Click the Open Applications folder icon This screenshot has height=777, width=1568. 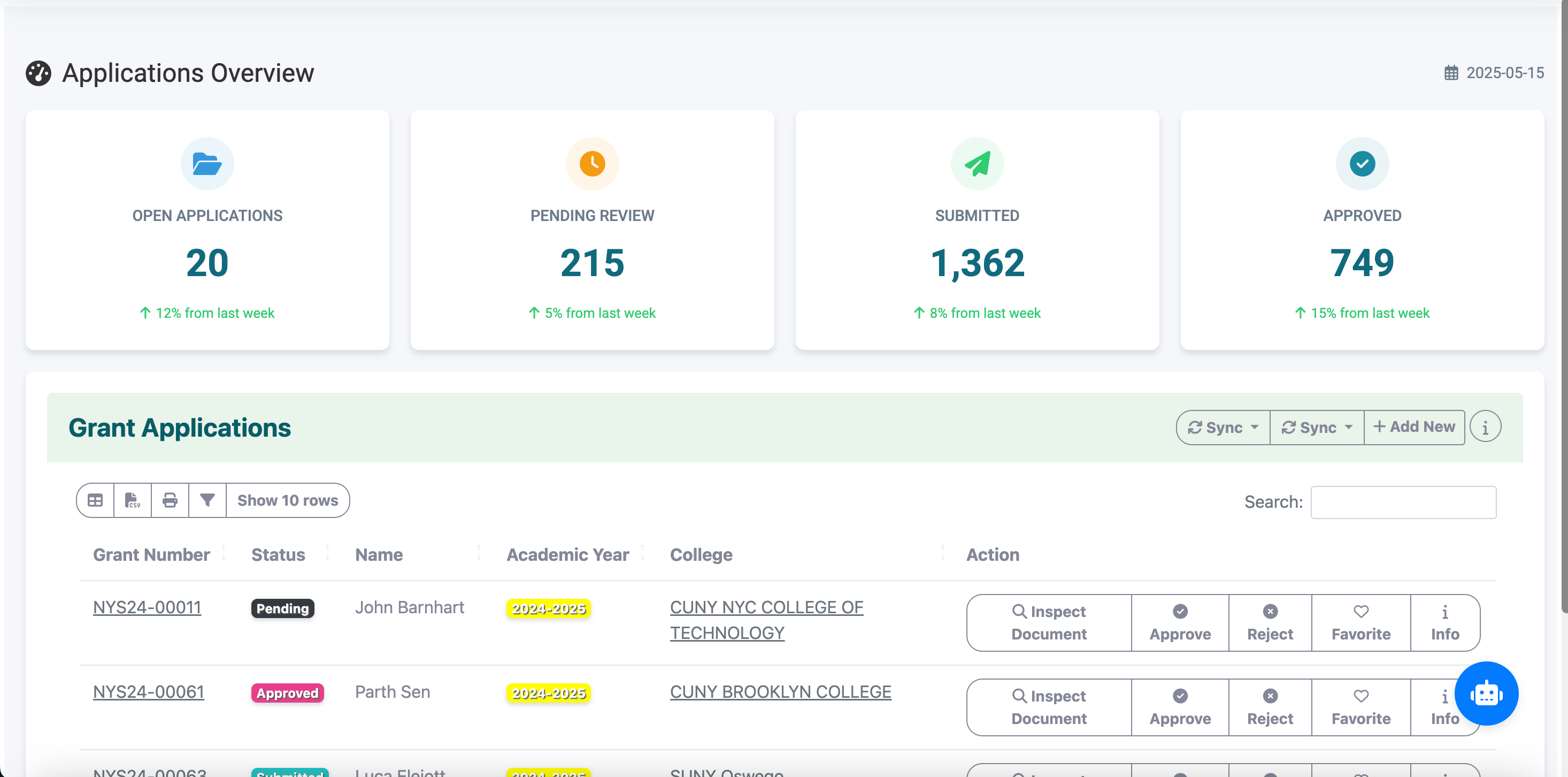coord(207,164)
